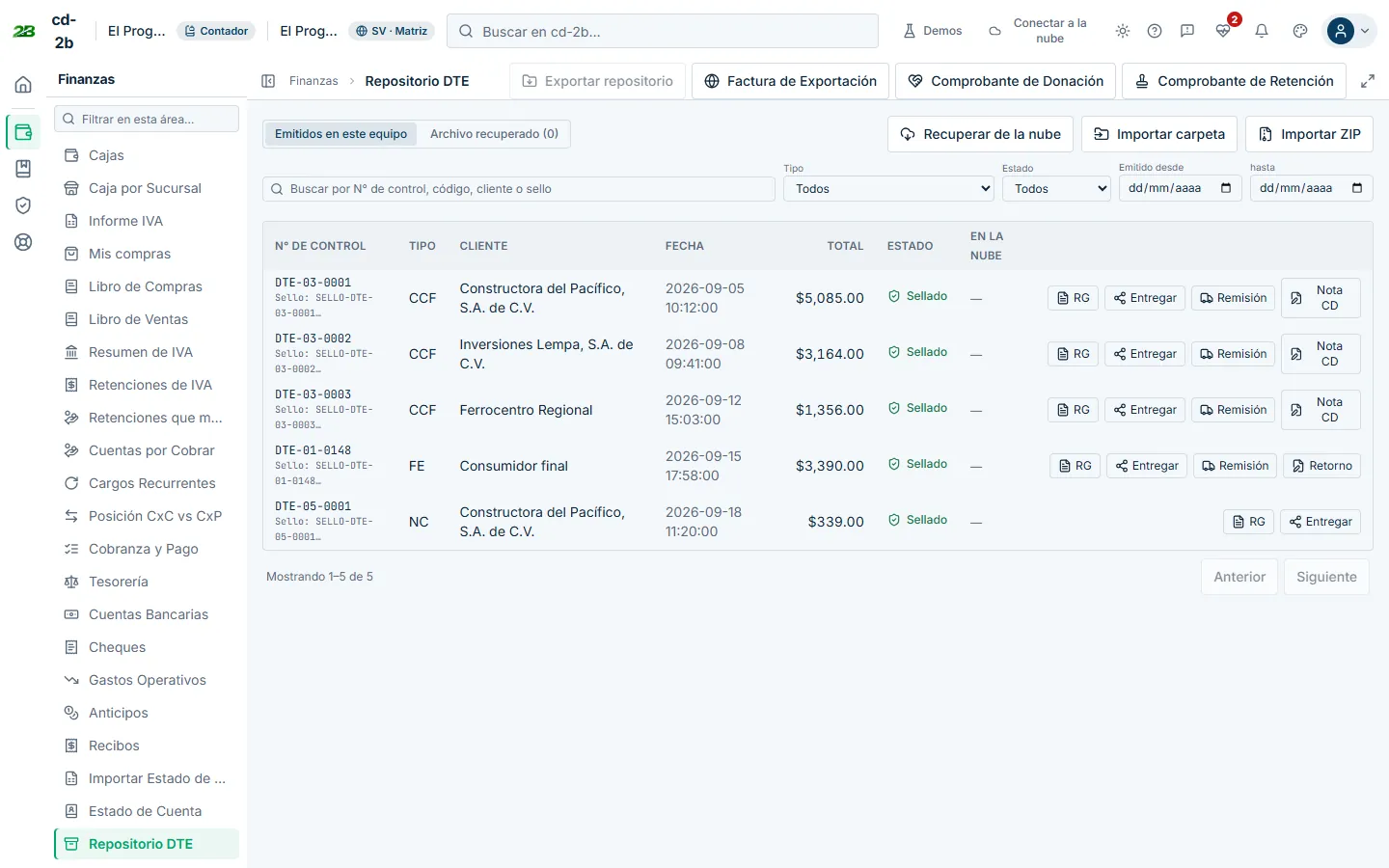Focus the global Buscar en cd-2b search field

663,31
